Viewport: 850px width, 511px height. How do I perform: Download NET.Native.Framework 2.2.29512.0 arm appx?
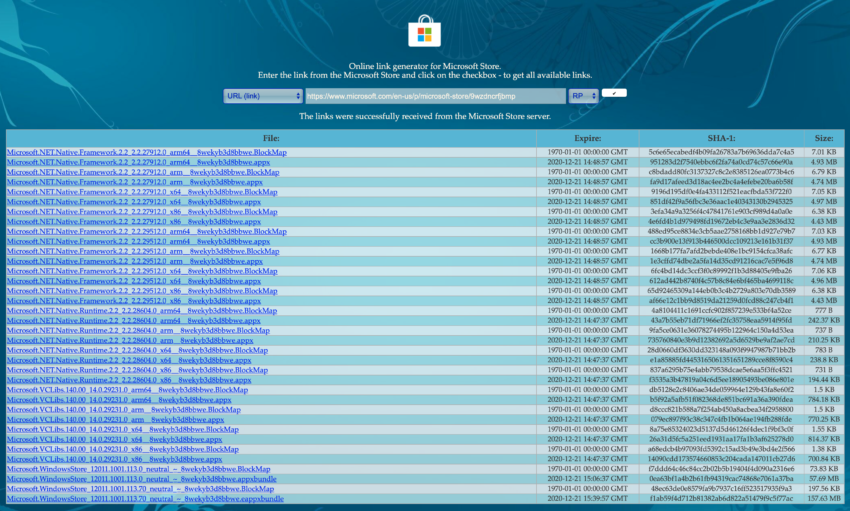[134, 261]
